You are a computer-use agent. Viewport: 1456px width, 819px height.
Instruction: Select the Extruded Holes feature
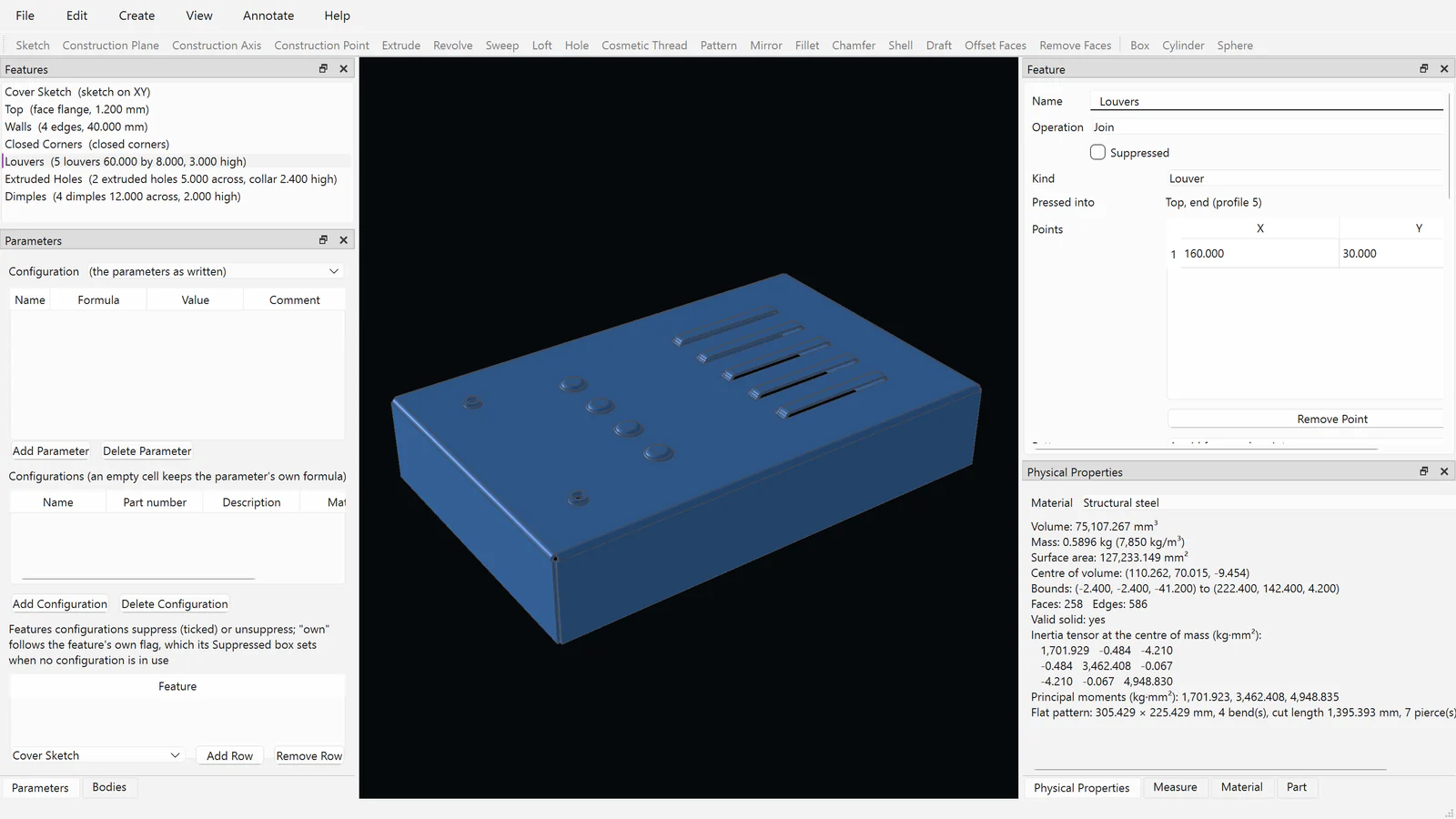click(x=177, y=179)
